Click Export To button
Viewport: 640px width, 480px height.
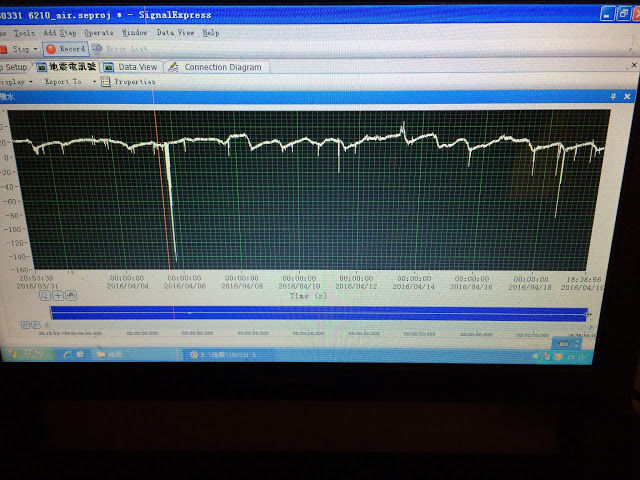pos(63,82)
